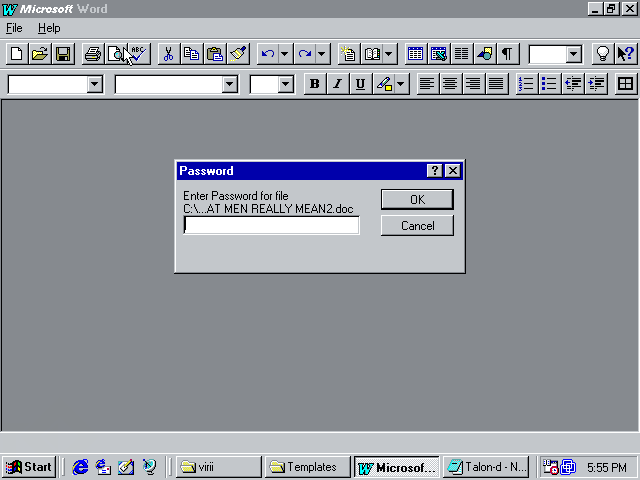Open the Style combo box dropdown

click(x=95, y=84)
